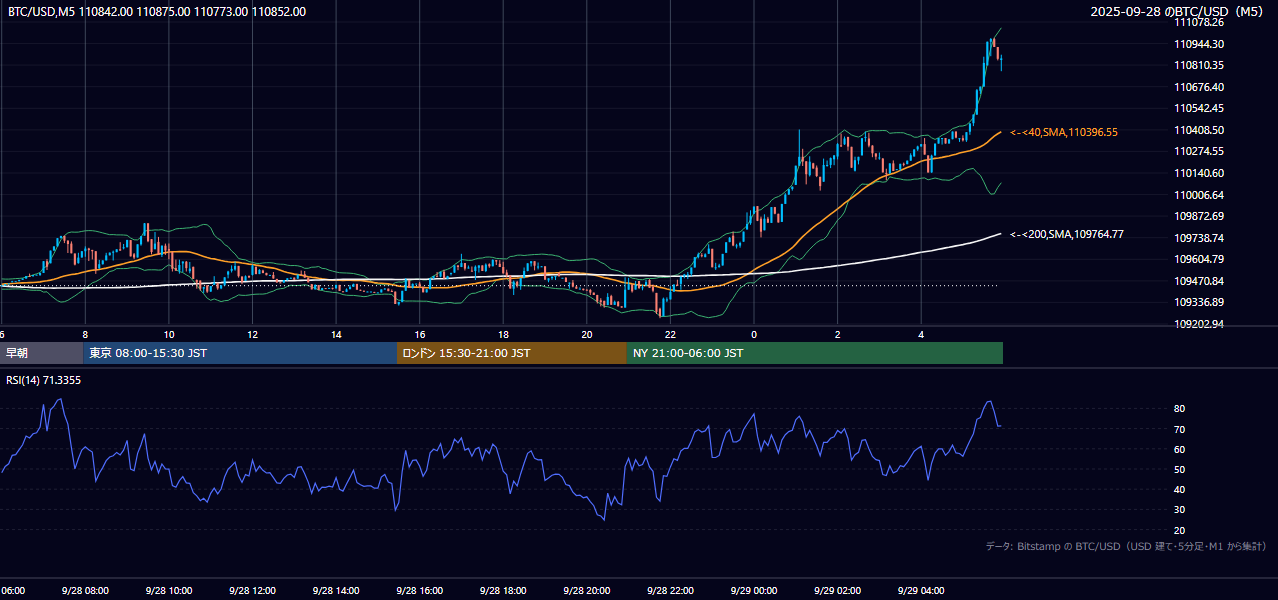Click the price axis value 109470.84
This screenshot has height=600, width=1278.
pos(1201,281)
